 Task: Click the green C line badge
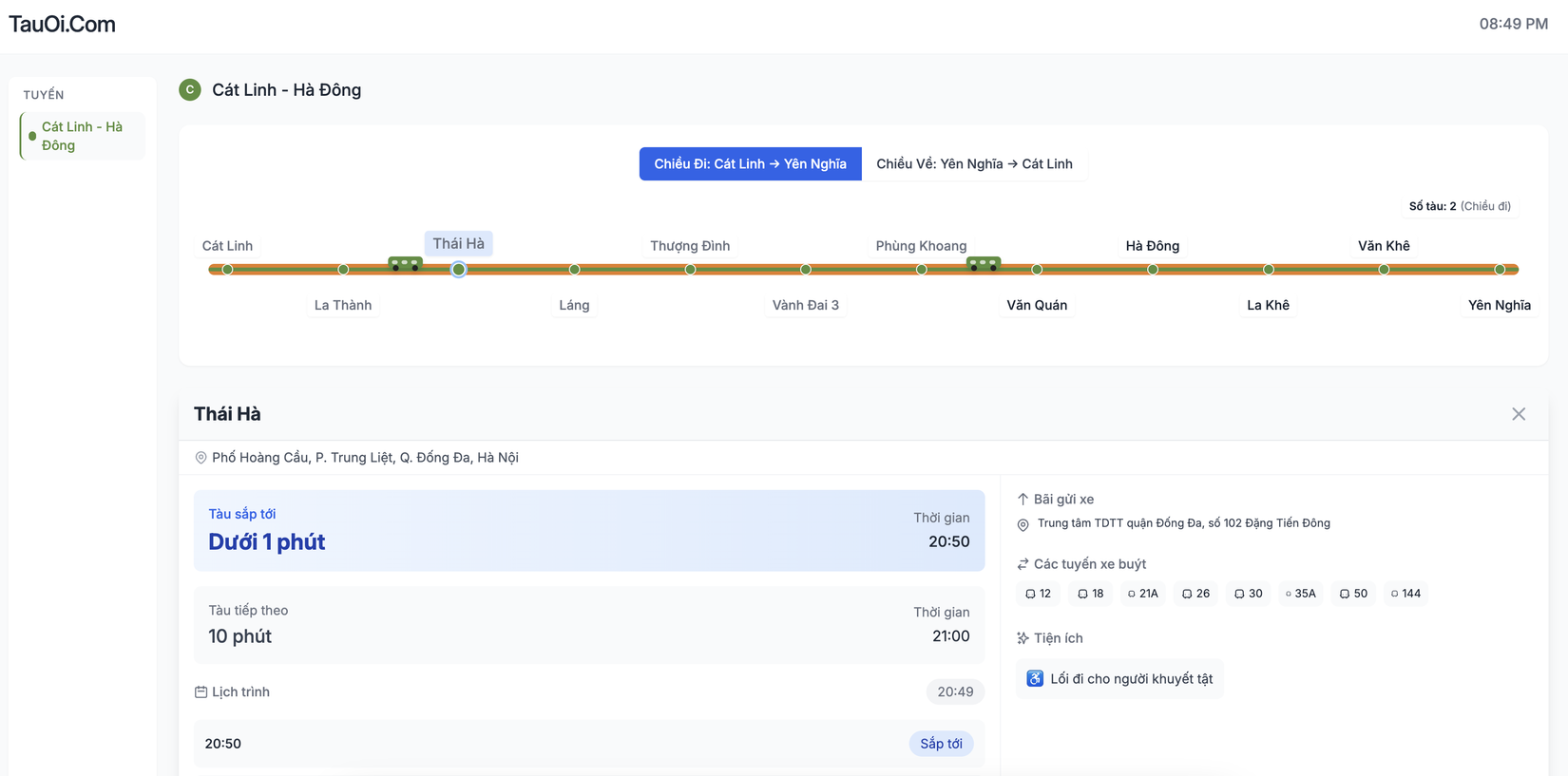pyautogui.click(x=190, y=90)
